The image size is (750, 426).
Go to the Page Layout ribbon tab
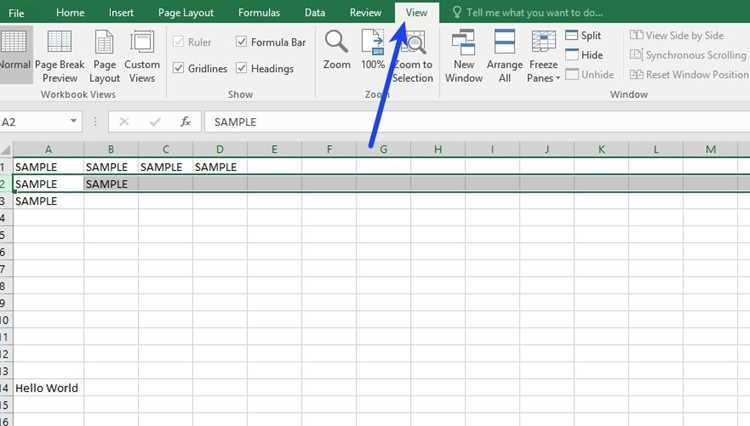pyautogui.click(x=186, y=13)
